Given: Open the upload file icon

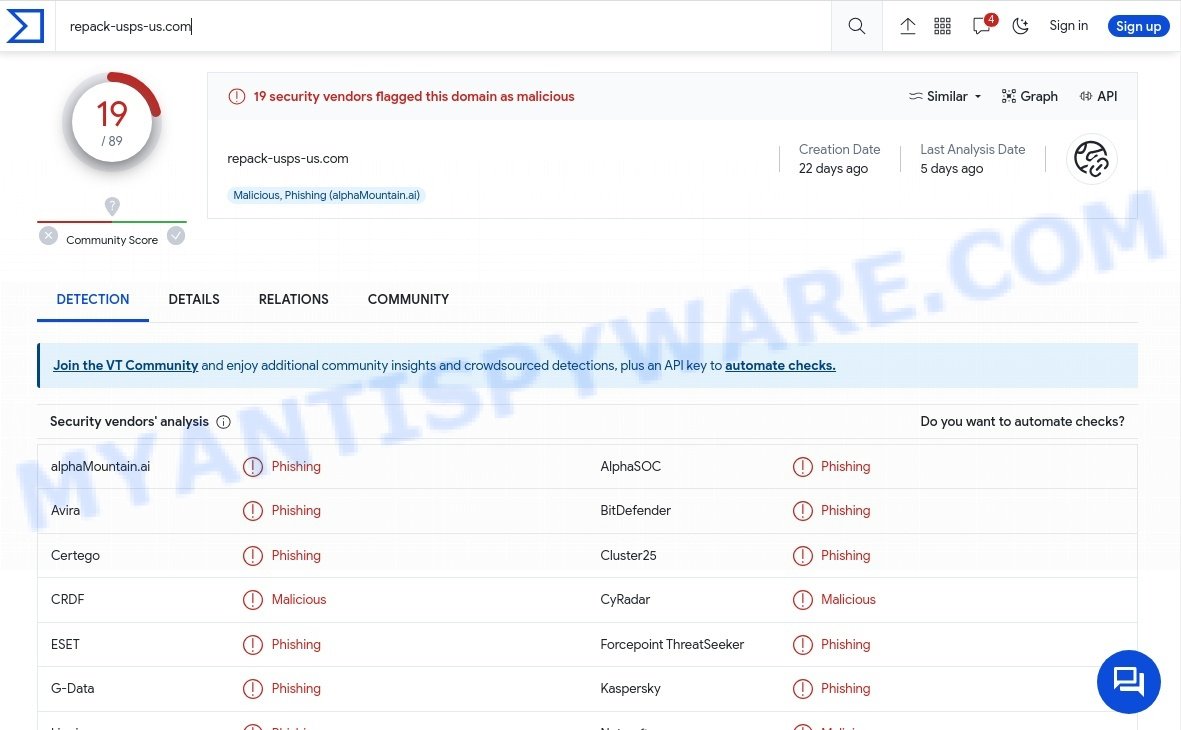Looking at the screenshot, I should click(x=908, y=26).
